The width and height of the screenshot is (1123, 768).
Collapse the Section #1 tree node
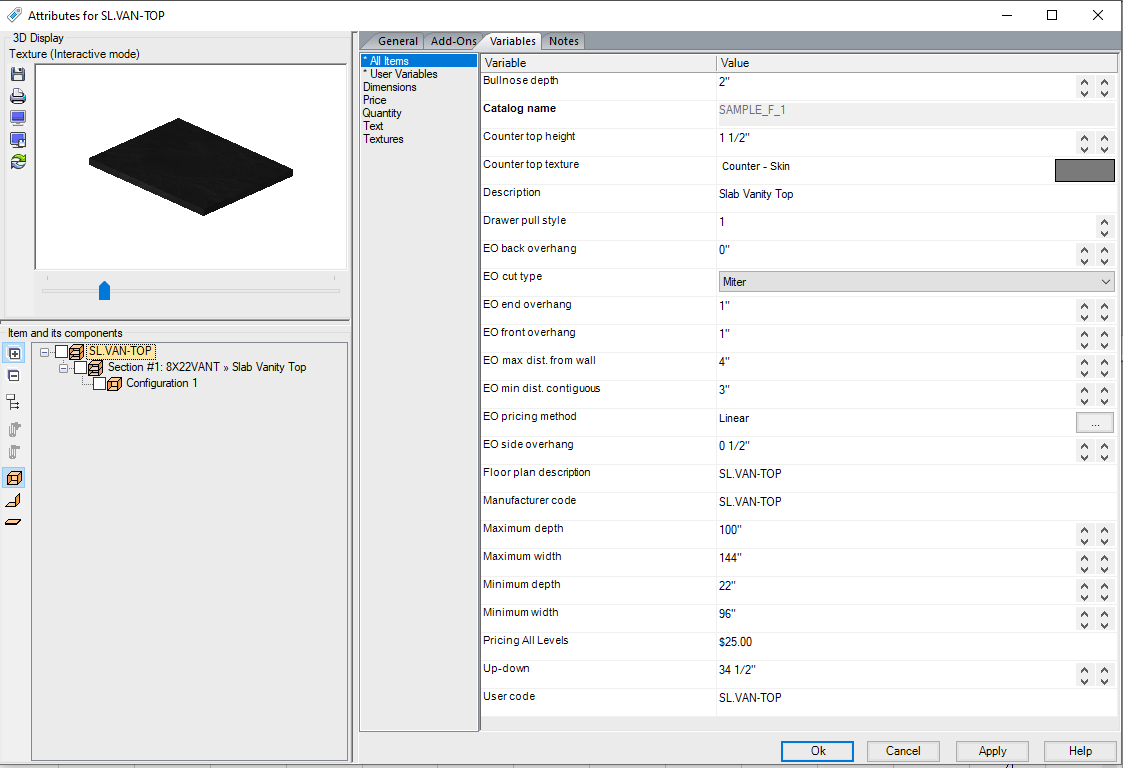64,368
